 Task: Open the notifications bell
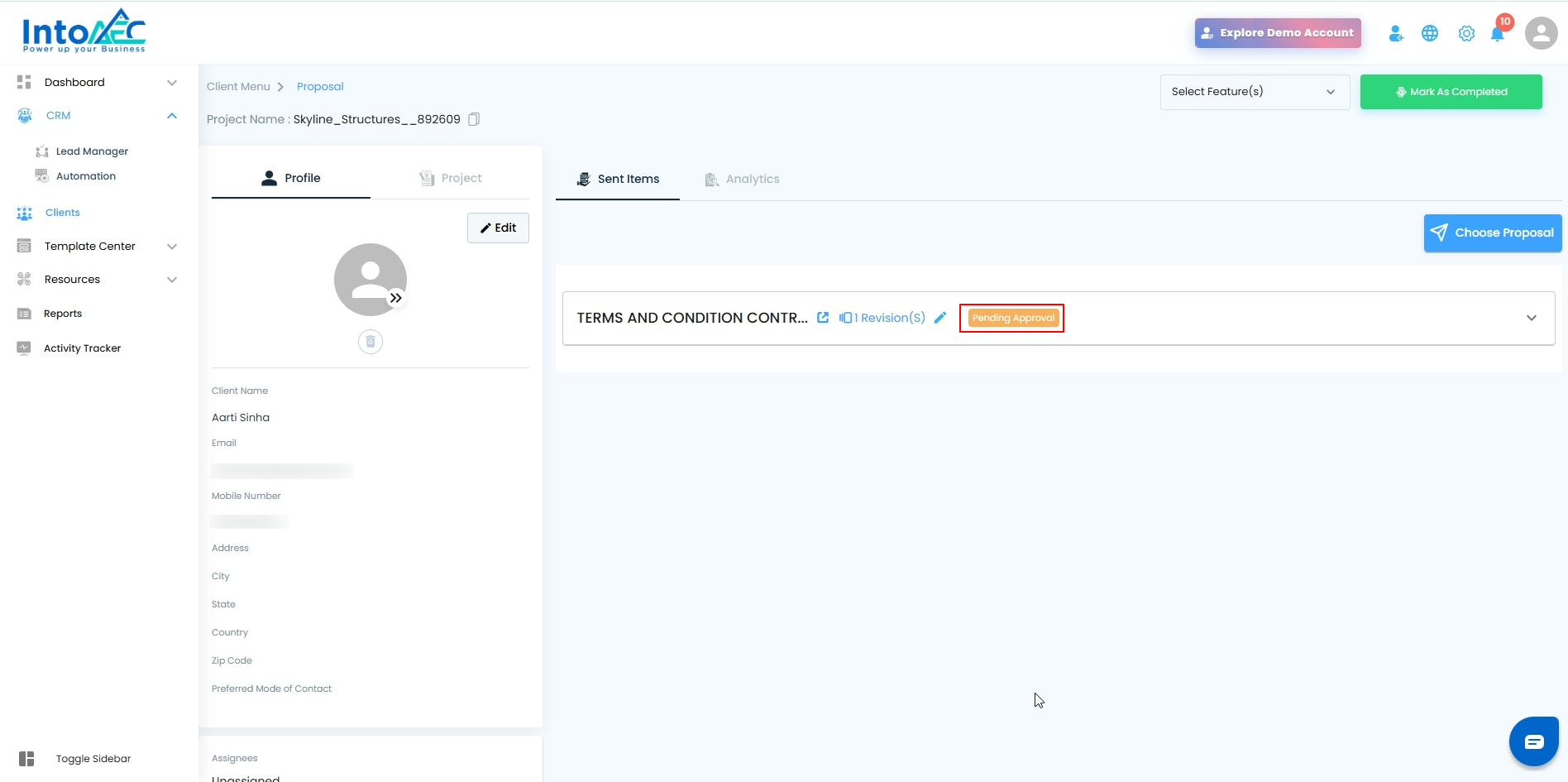click(1498, 33)
